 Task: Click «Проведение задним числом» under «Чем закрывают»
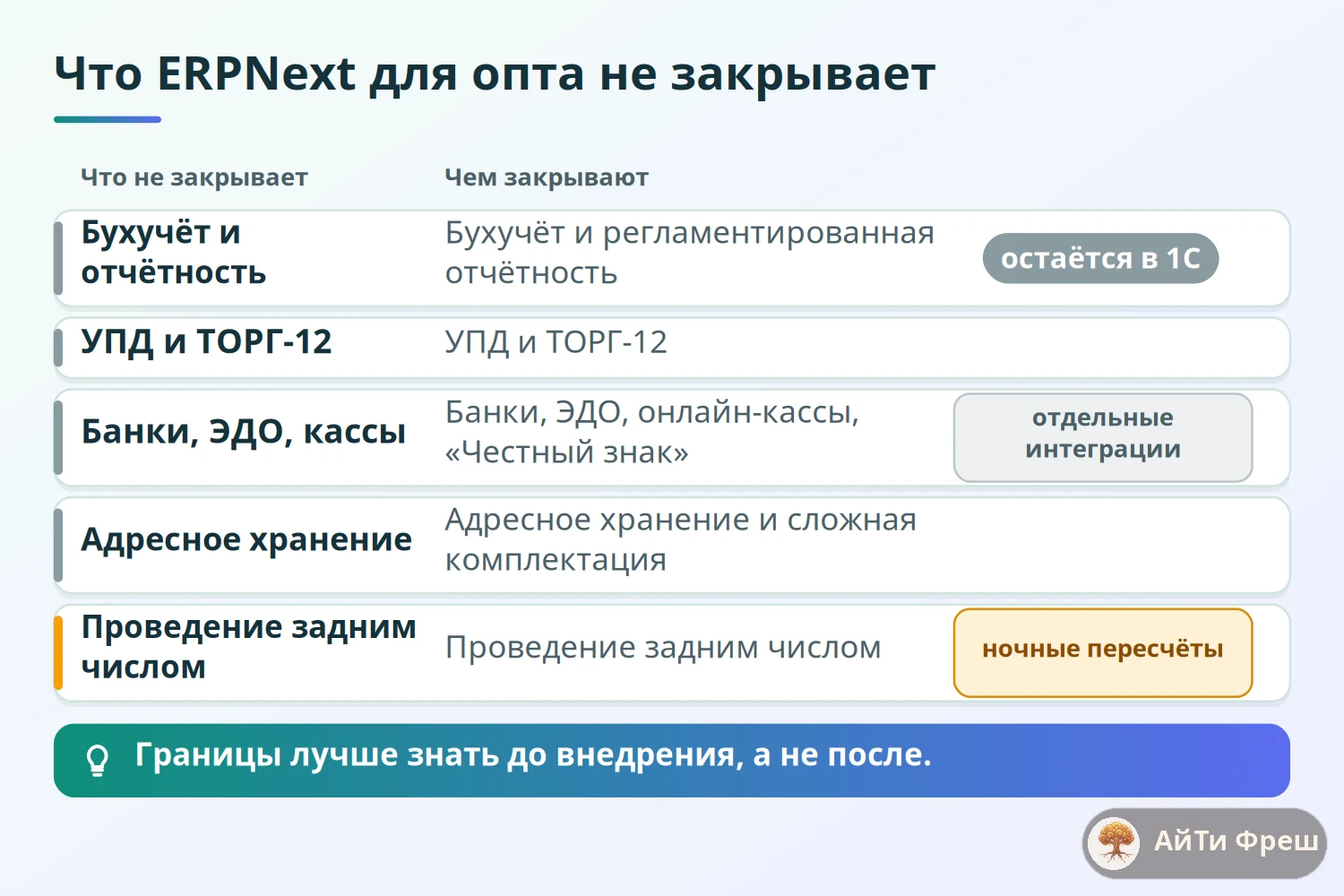click(663, 647)
